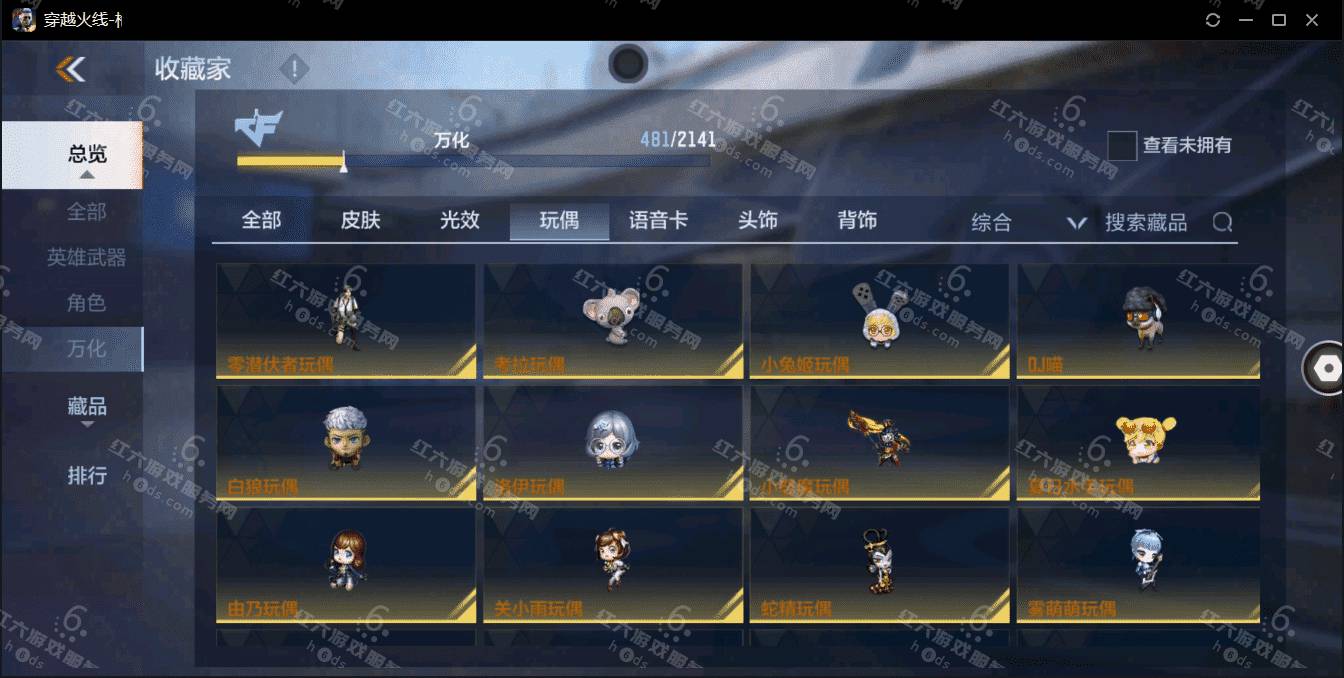Select the 小兔姬玩偶 doll item

[x=879, y=321]
